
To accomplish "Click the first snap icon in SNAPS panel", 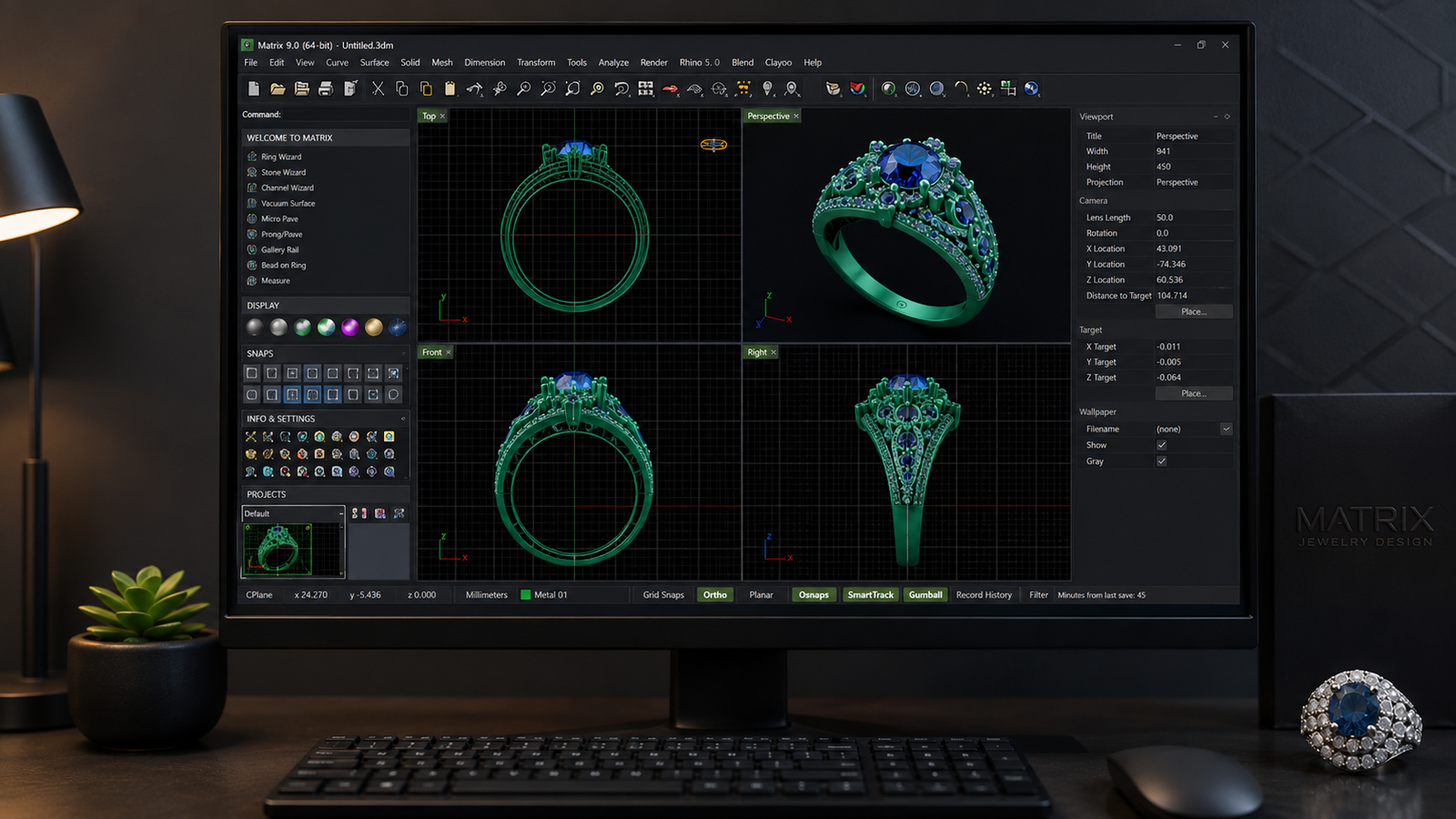I will click(252, 373).
